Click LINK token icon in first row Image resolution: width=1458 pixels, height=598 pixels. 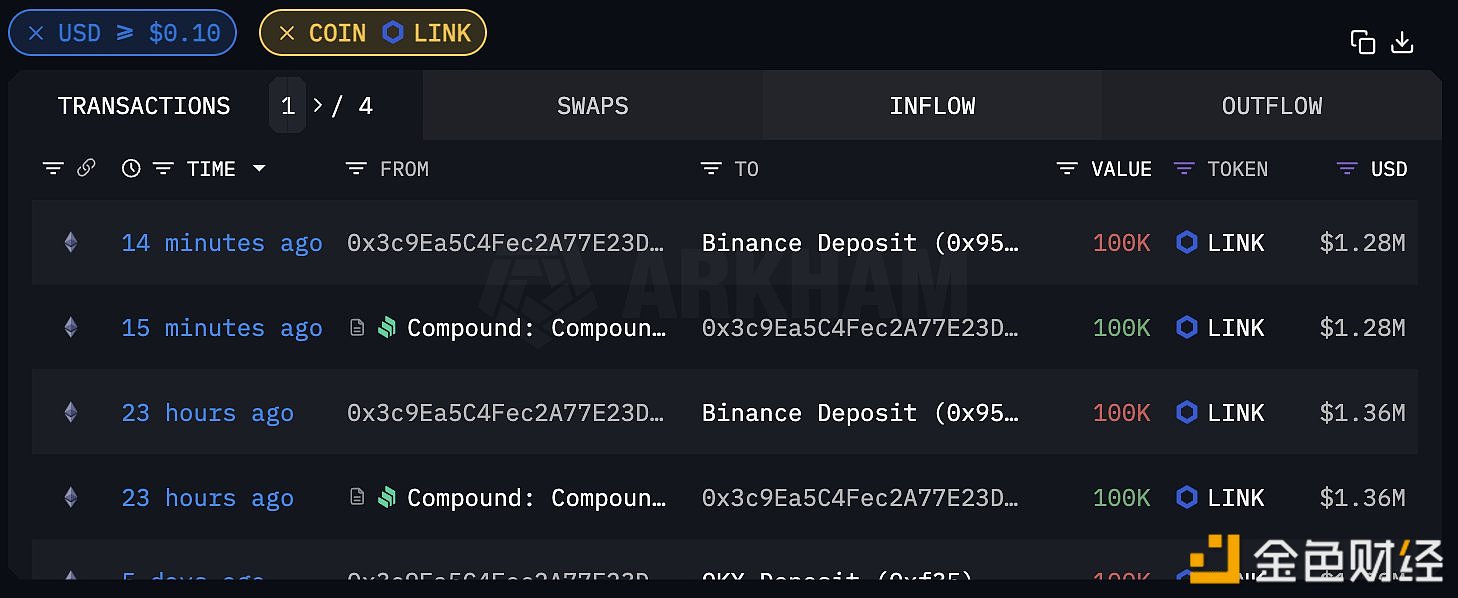tap(1187, 243)
